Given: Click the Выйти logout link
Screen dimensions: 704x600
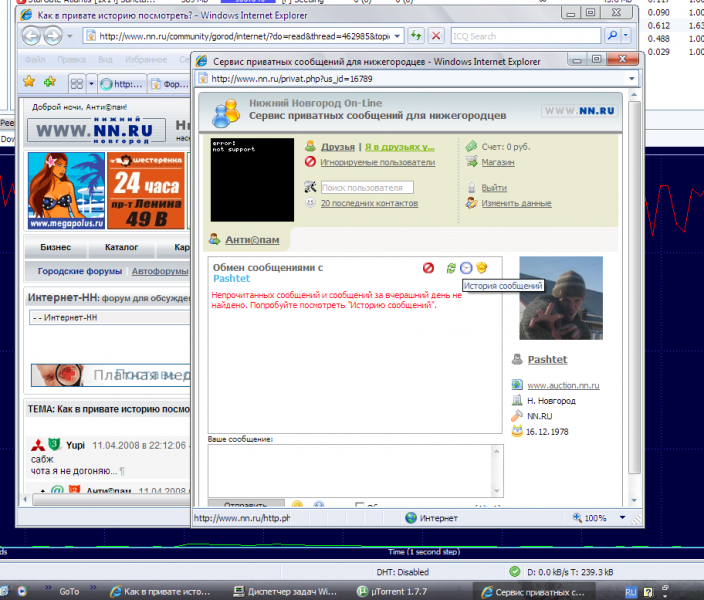Looking at the screenshot, I should click(x=494, y=188).
